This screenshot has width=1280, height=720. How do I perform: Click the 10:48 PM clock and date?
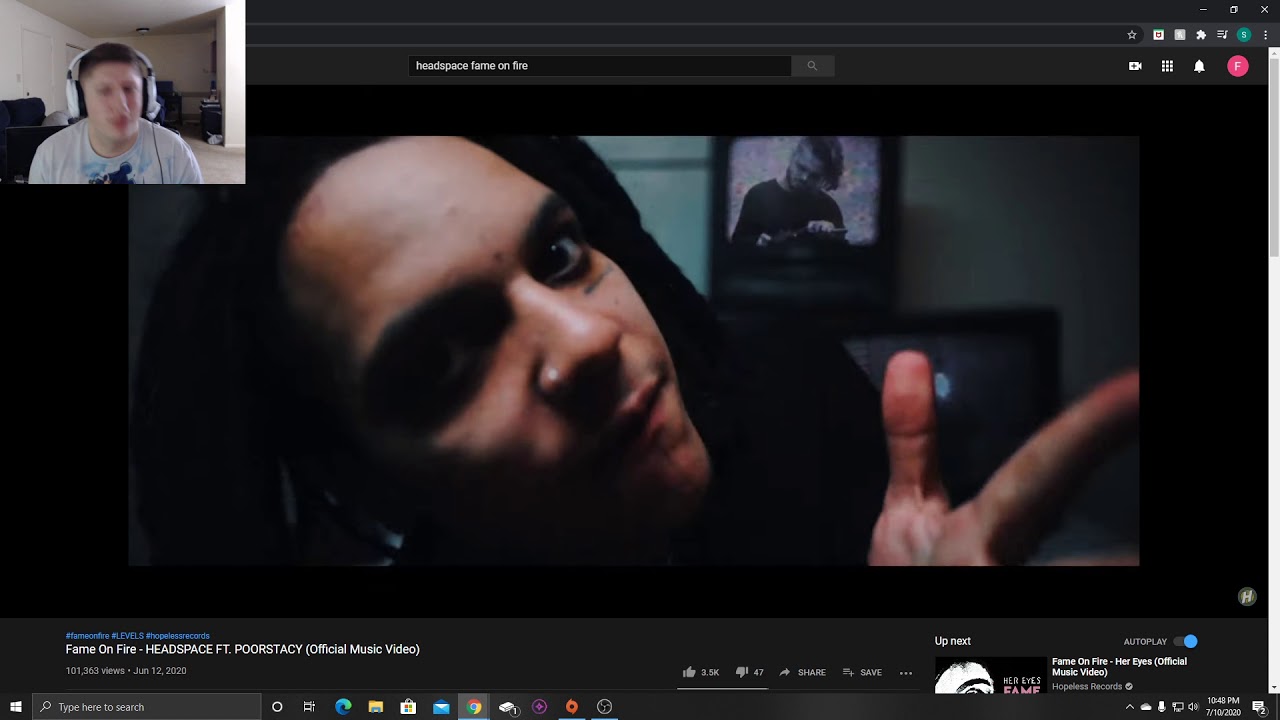click(1224, 707)
